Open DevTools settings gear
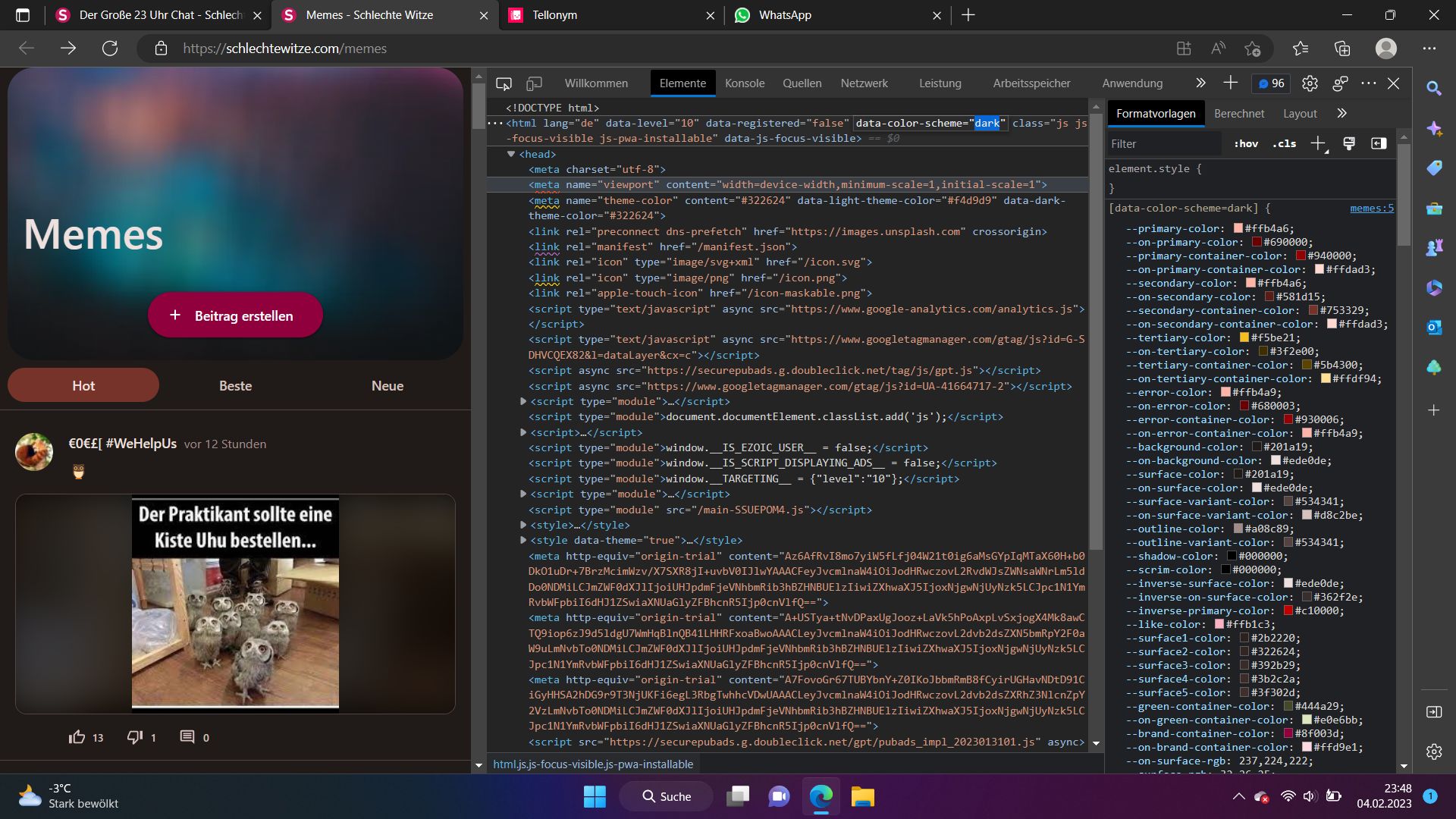This screenshot has width=1456, height=819. [x=1310, y=83]
